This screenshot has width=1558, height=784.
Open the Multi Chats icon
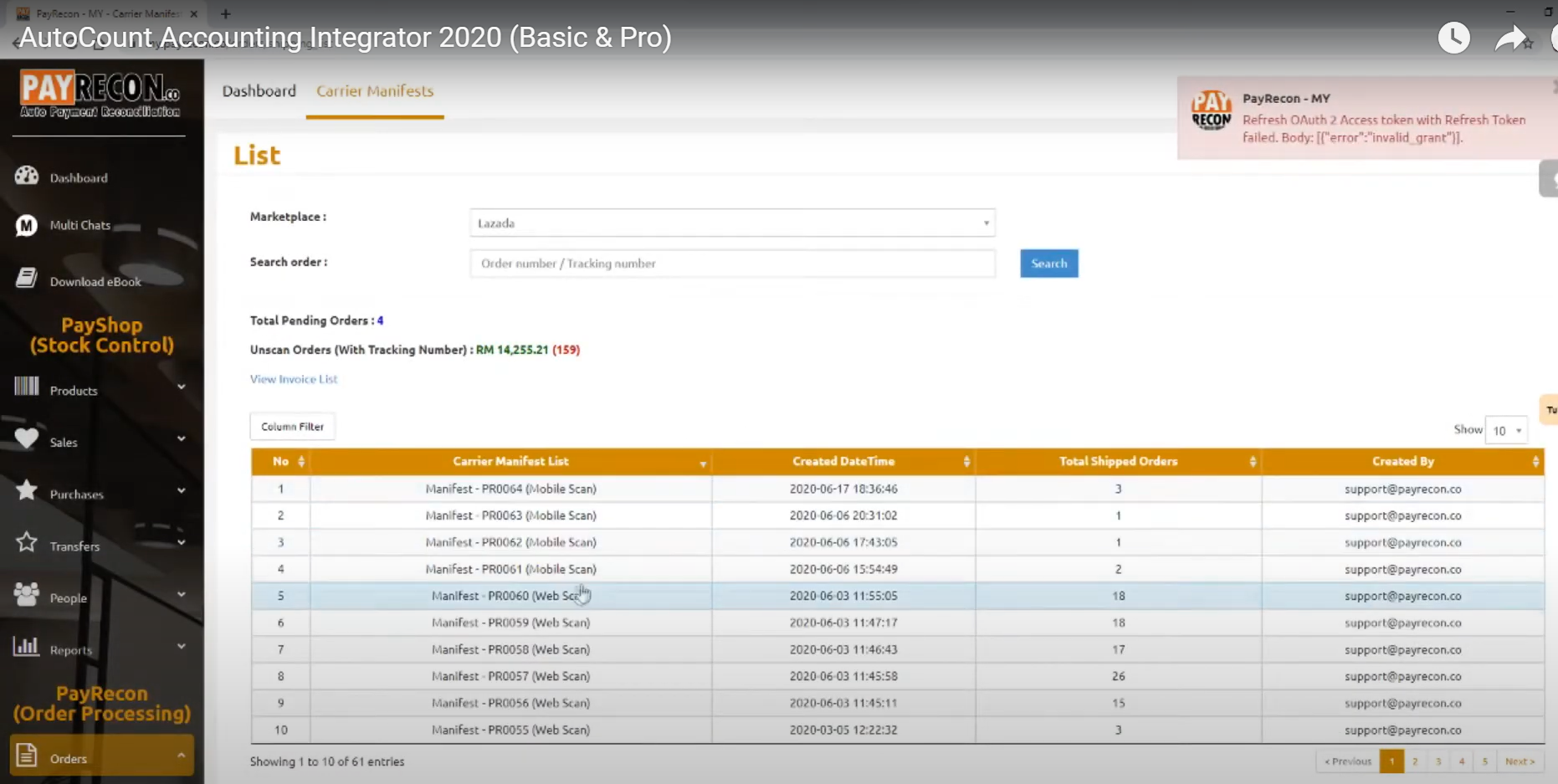(x=27, y=225)
